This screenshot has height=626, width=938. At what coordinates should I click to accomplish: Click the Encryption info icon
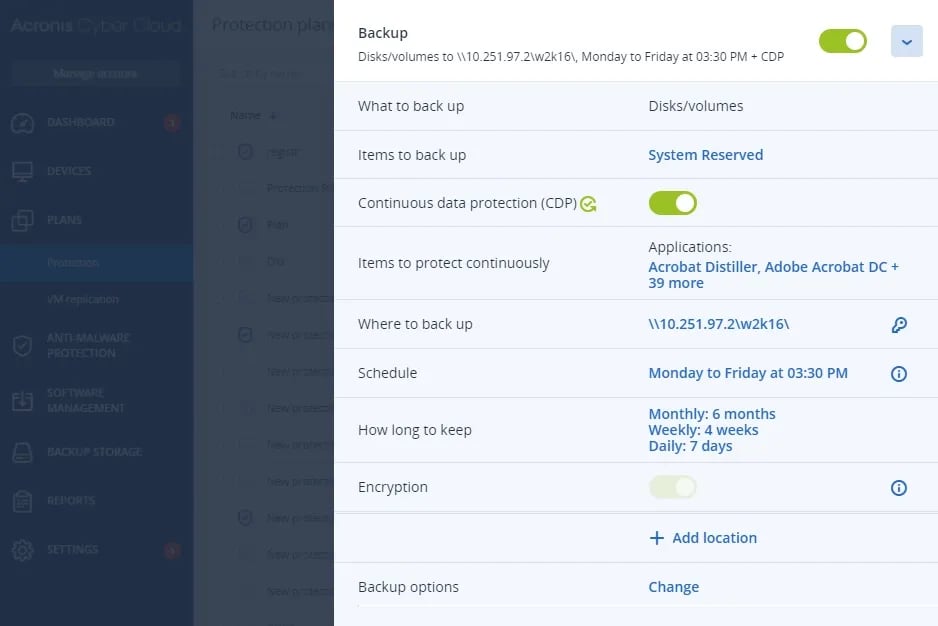click(x=898, y=488)
